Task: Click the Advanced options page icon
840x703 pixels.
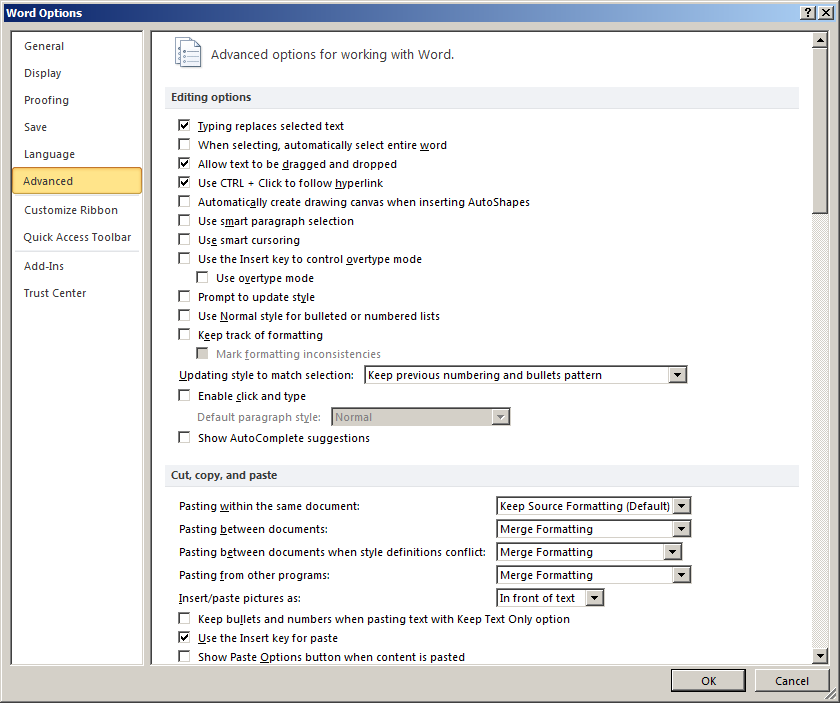Action: [x=187, y=53]
